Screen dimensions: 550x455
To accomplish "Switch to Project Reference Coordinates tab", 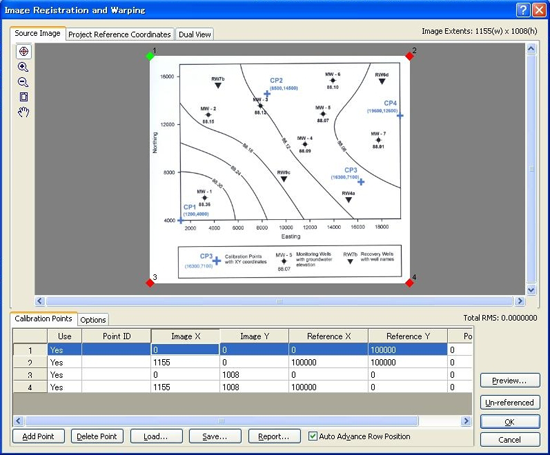I will click(x=120, y=34).
